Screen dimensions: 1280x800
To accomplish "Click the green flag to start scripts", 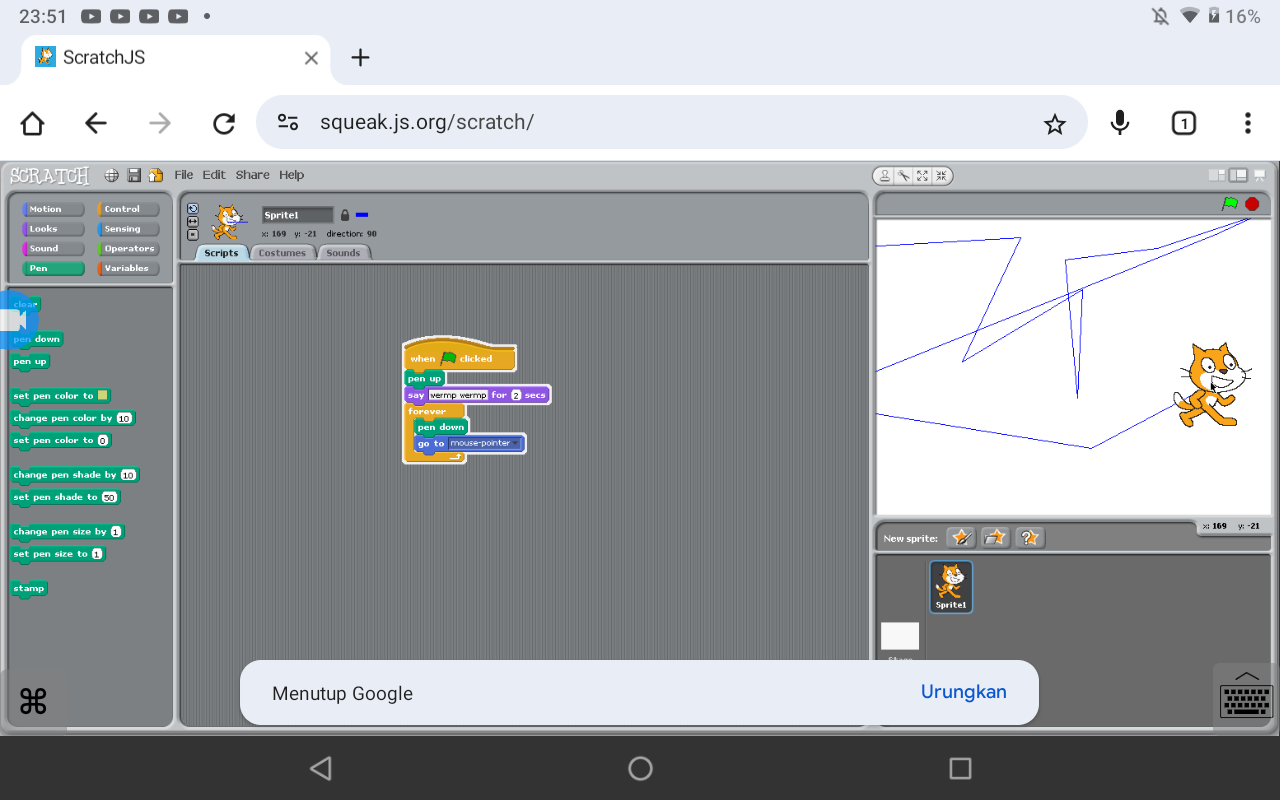I will click(x=1230, y=204).
